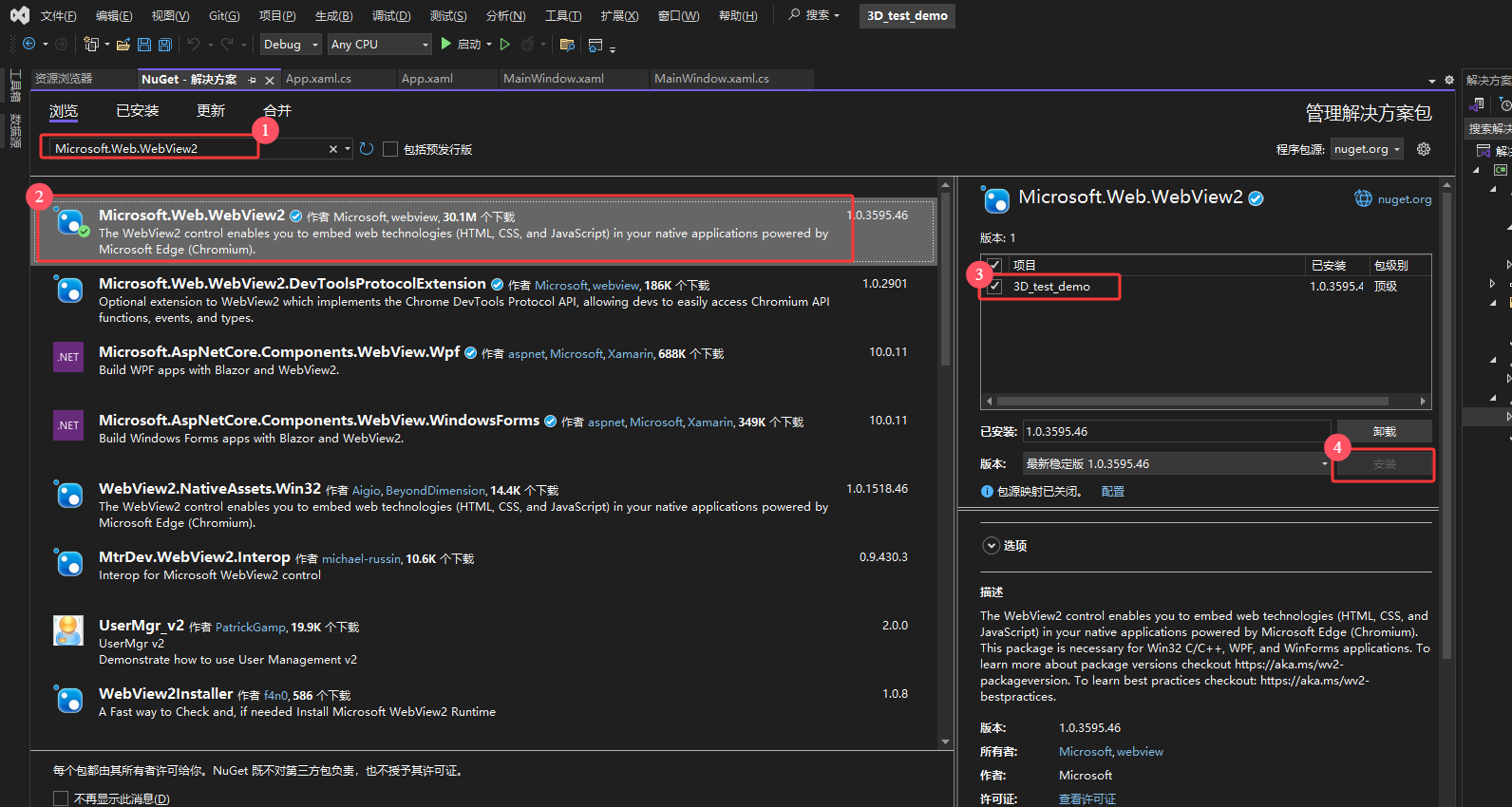This screenshot has width=1512, height=807.
Task: Click the nuget.org globe icon in details
Action: (x=1363, y=198)
